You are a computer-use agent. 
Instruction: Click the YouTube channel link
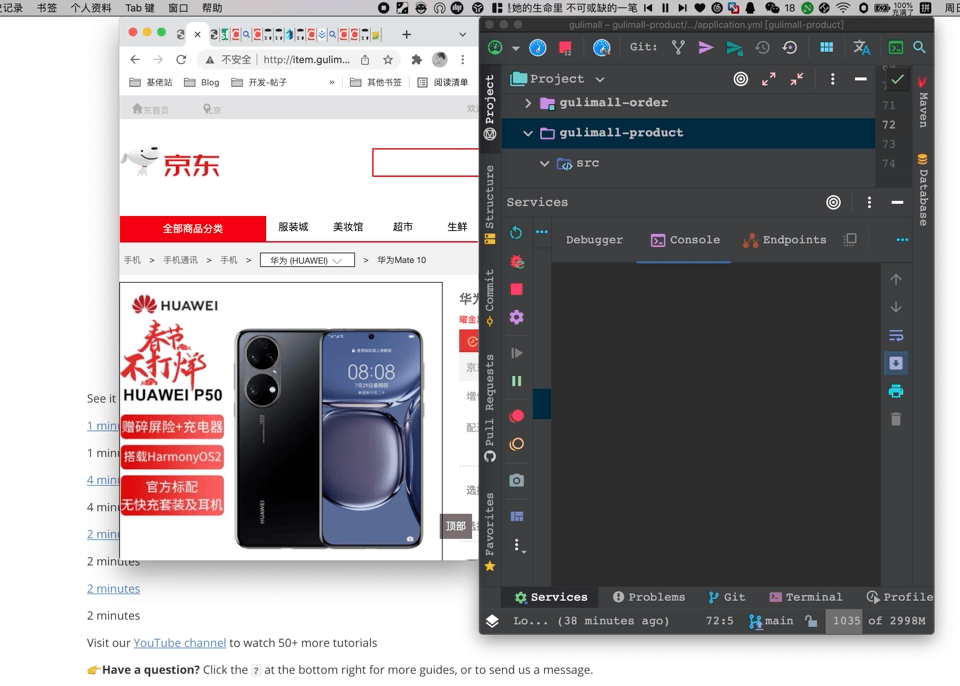[179, 643]
